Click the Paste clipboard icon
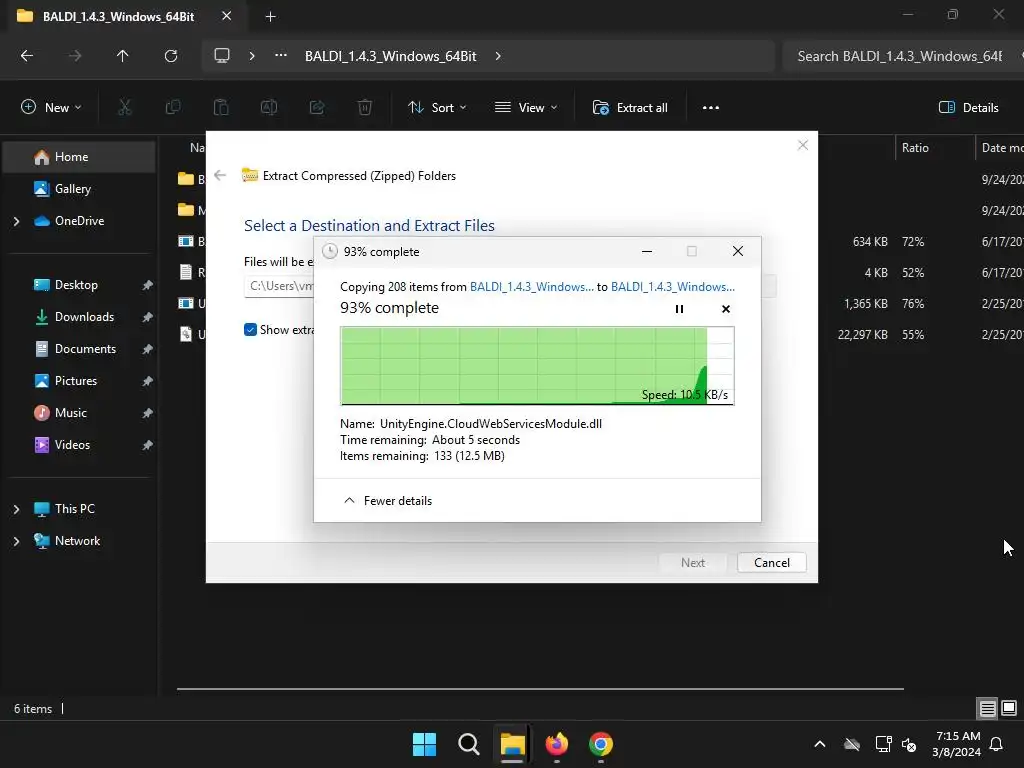This screenshot has height=768, width=1024. (x=221, y=108)
